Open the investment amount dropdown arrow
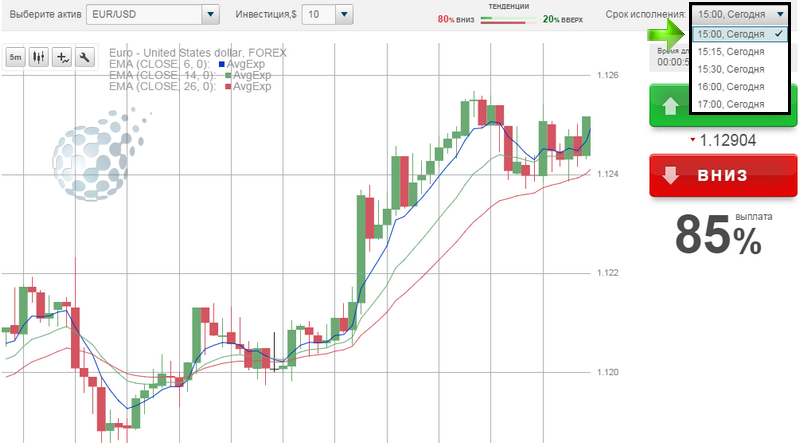 (344, 15)
